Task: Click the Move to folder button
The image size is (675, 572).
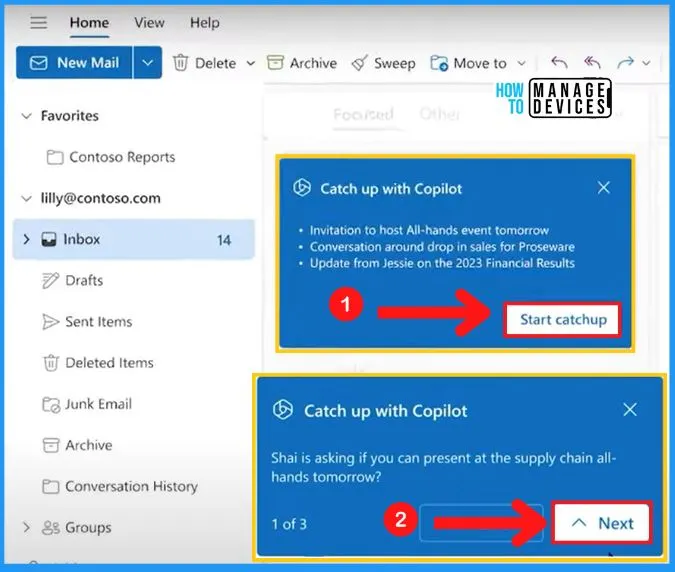Action: (x=468, y=63)
